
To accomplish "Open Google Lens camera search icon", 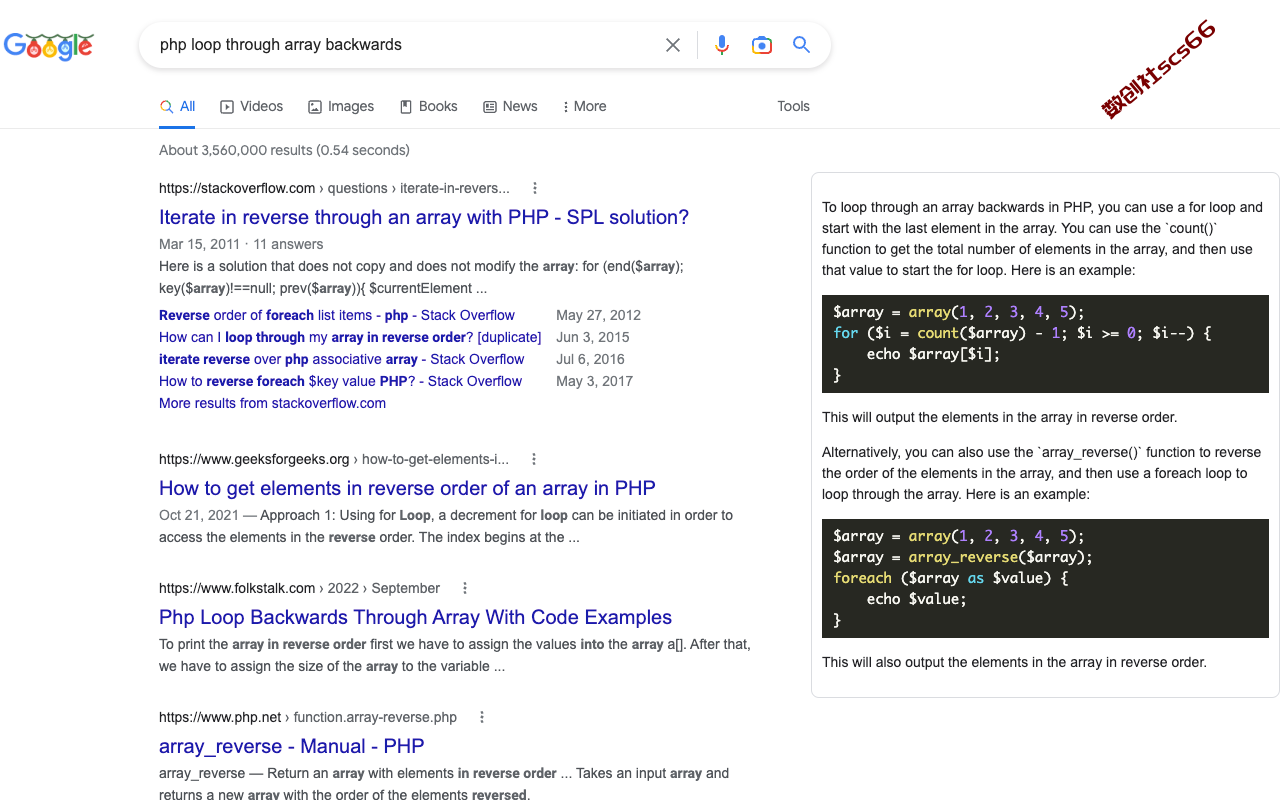I will click(x=762, y=45).
